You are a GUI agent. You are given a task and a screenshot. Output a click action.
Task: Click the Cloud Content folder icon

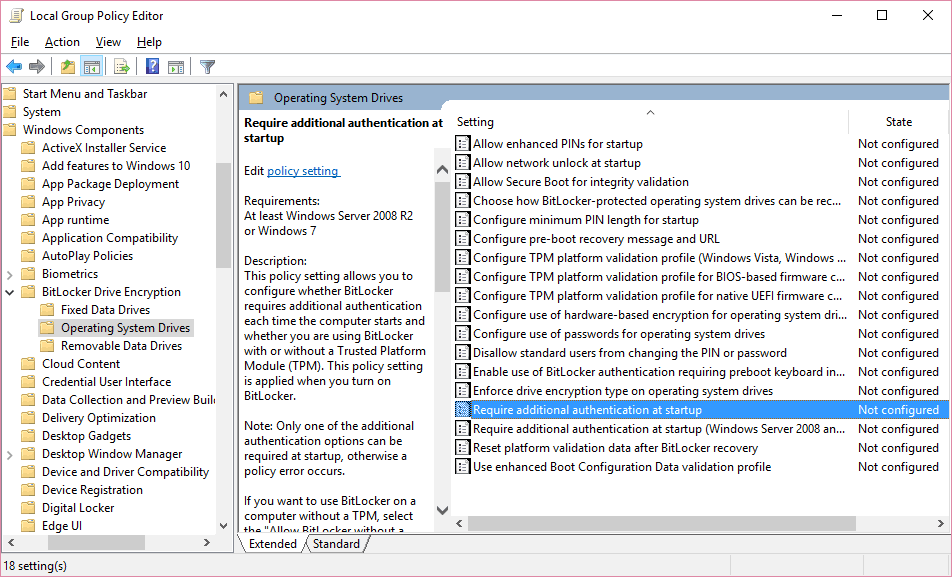[28, 364]
